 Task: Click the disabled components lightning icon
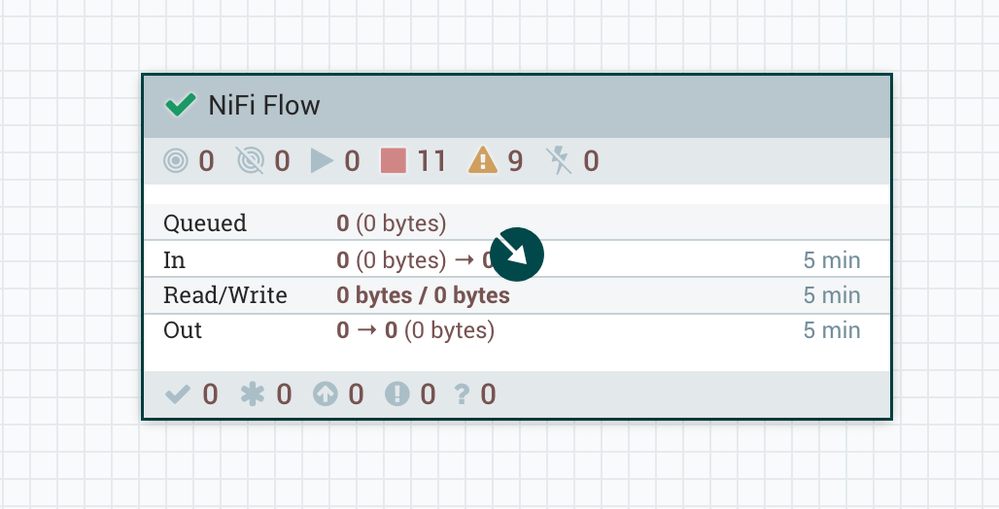(x=558, y=161)
